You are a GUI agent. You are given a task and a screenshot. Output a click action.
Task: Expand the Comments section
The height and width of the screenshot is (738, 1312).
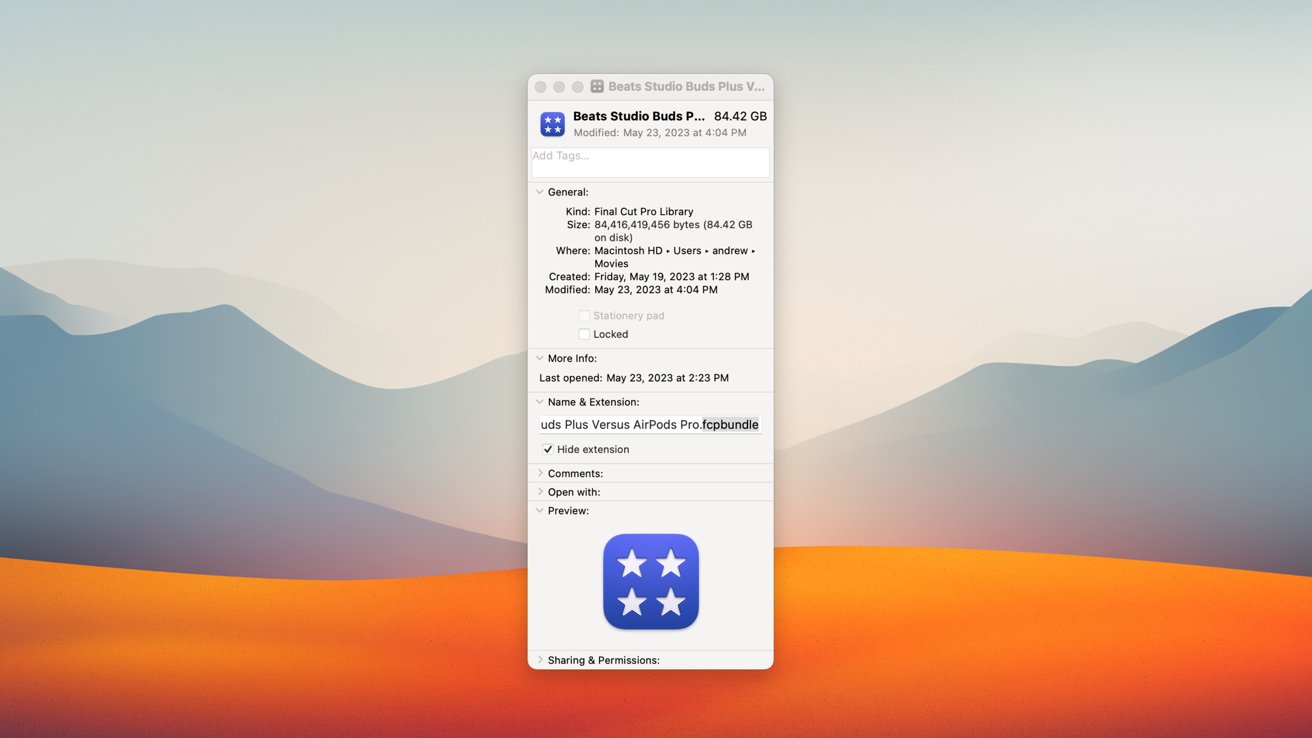tap(540, 473)
